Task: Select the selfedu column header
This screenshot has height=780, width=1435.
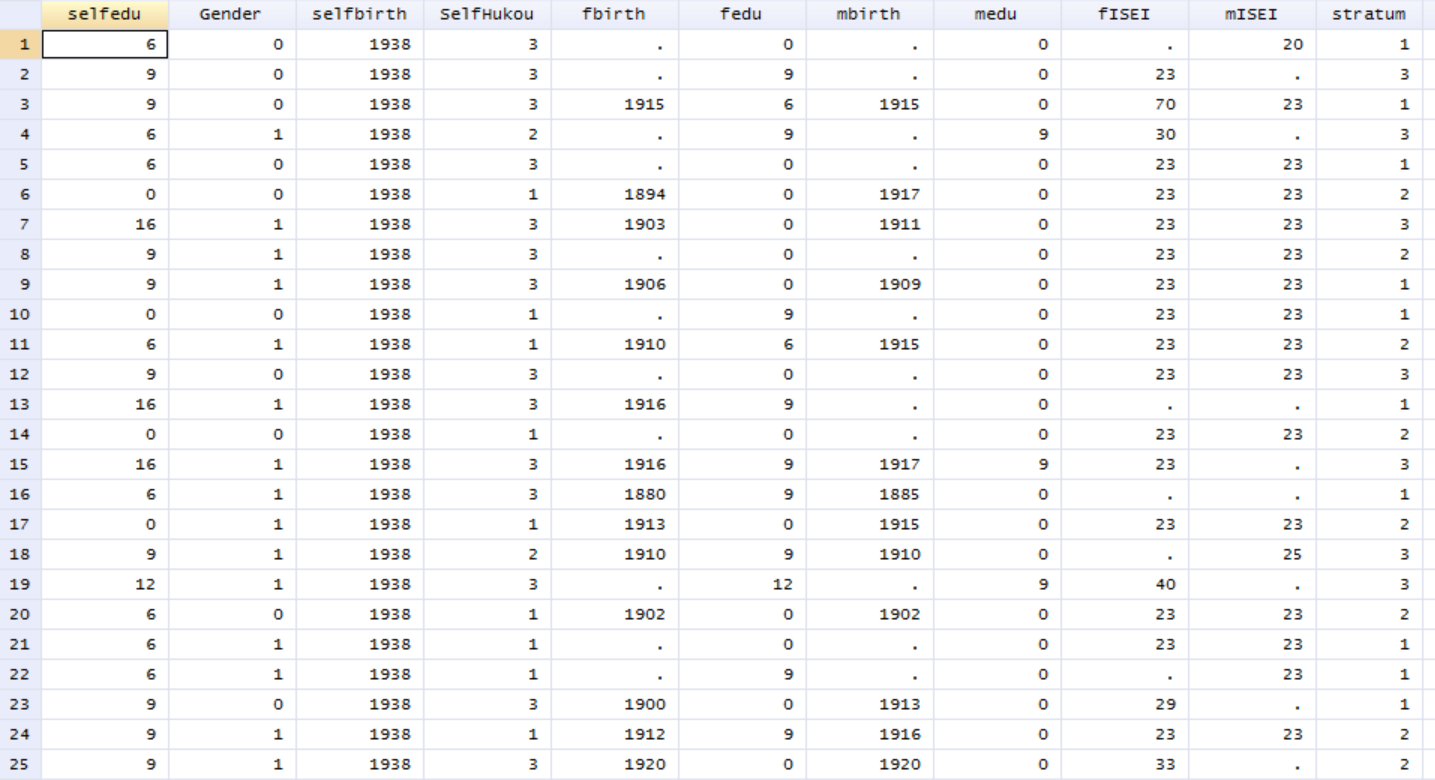Action: pos(105,14)
